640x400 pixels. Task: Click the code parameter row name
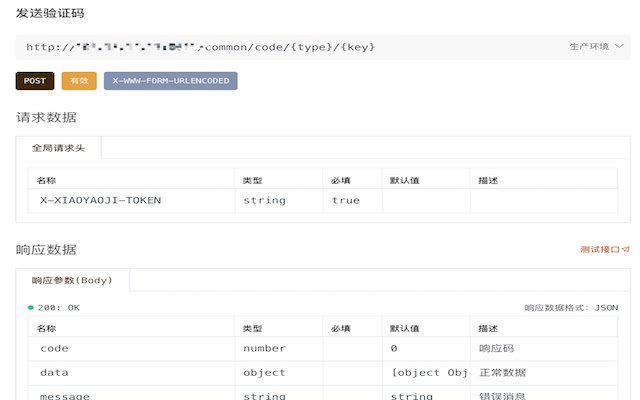(x=54, y=349)
